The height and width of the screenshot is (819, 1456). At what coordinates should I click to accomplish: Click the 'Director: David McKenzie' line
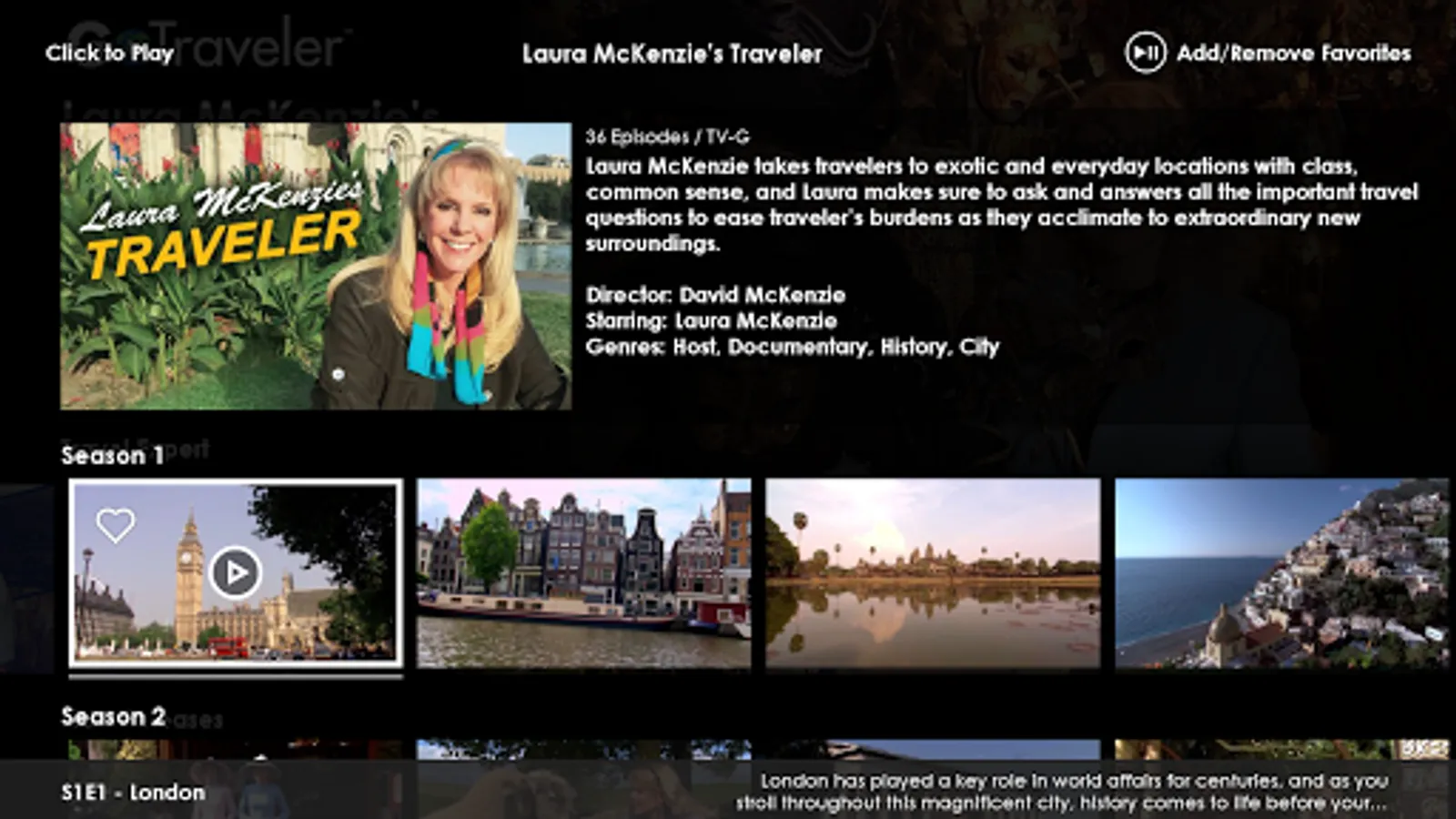(x=715, y=295)
